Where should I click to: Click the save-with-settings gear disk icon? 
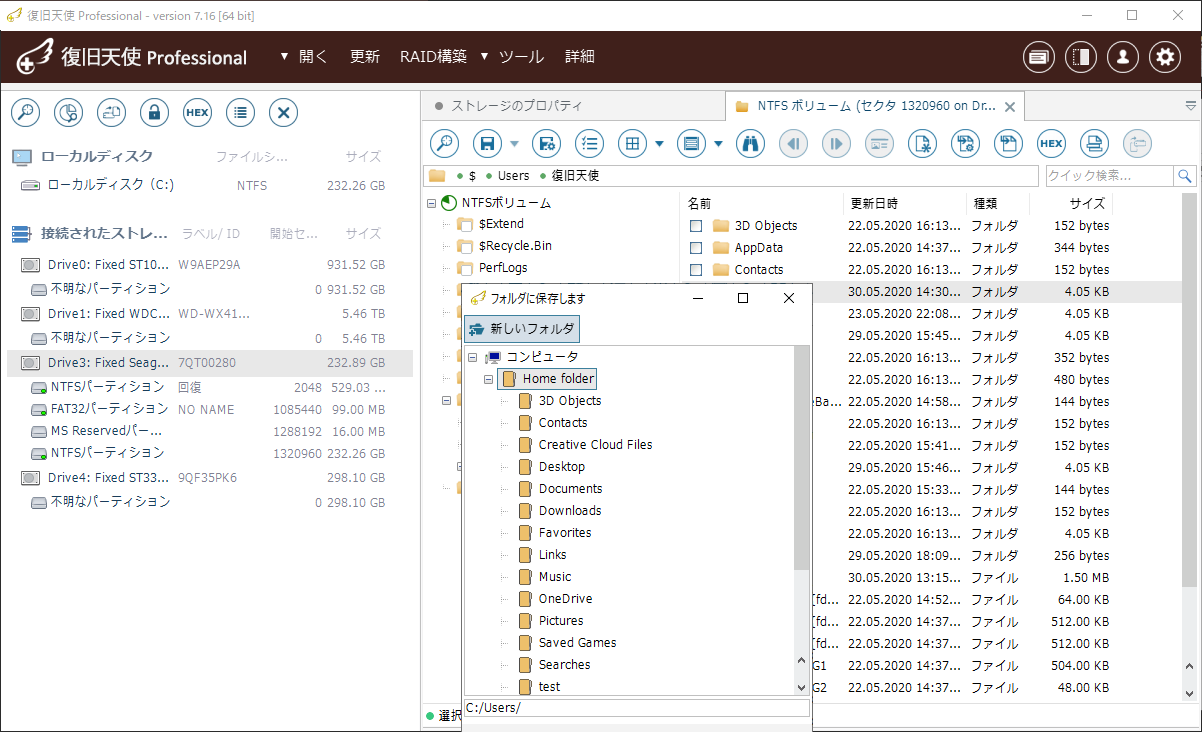coord(546,144)
